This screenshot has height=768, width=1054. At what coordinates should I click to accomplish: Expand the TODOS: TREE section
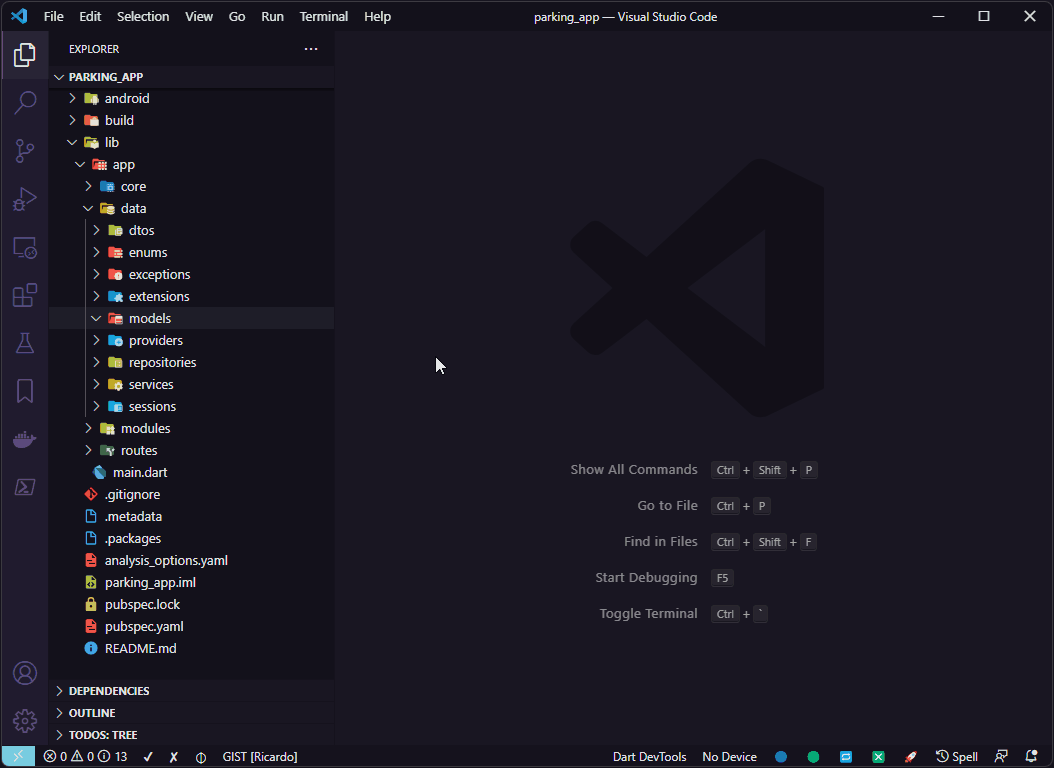click(59, 735)
